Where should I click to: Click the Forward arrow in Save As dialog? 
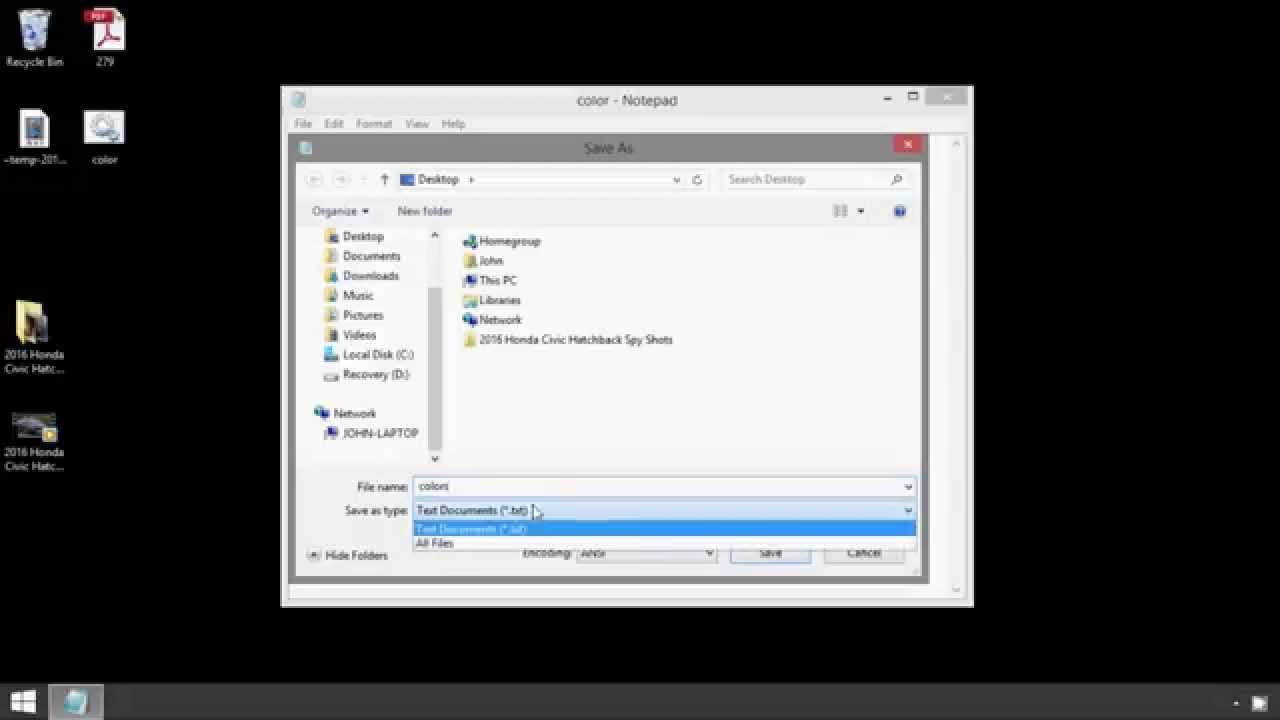[342, 180]
